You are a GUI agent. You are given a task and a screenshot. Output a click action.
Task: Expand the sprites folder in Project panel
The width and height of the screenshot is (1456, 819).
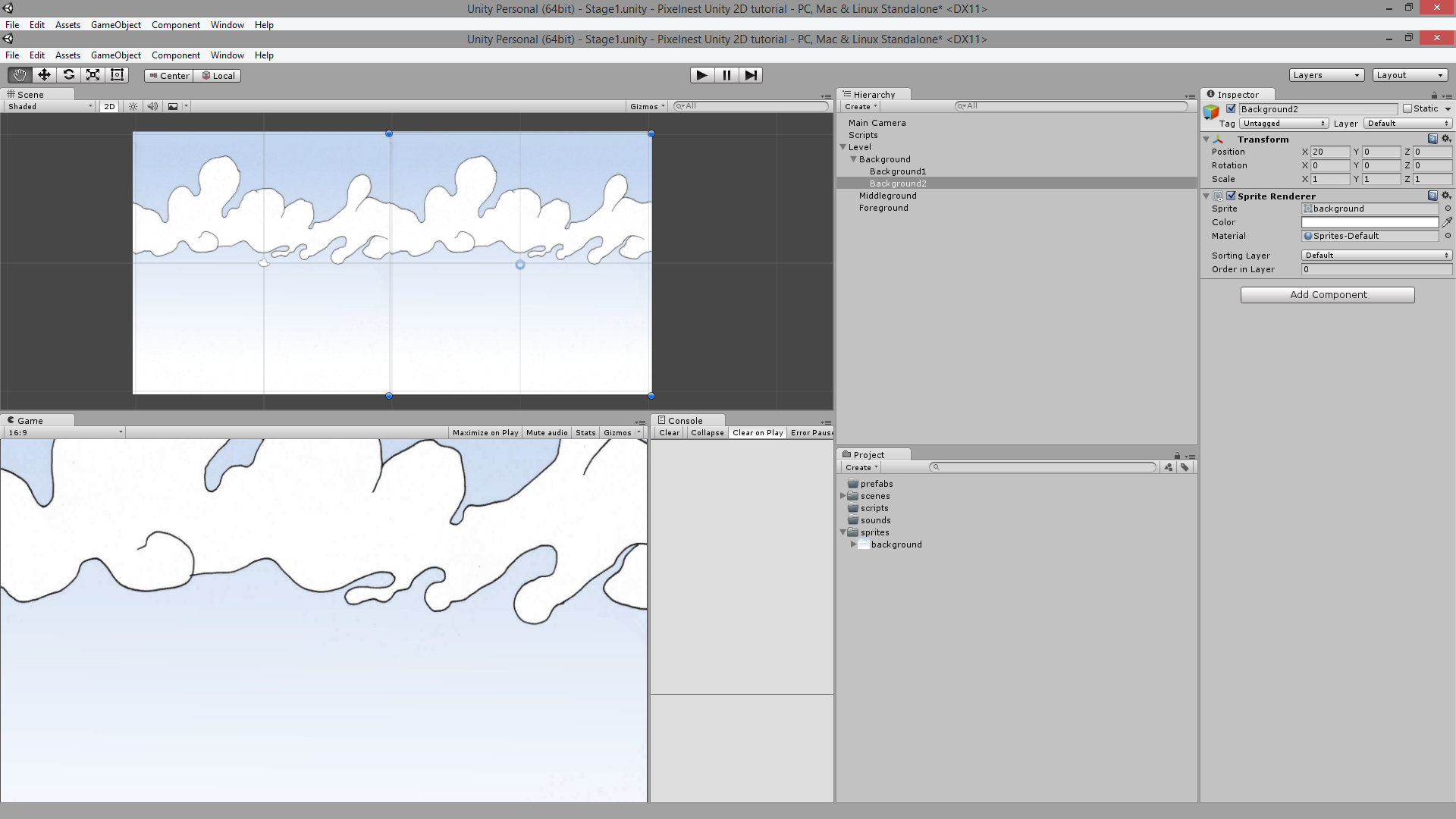pyautogui.click(x=844, y=532)
